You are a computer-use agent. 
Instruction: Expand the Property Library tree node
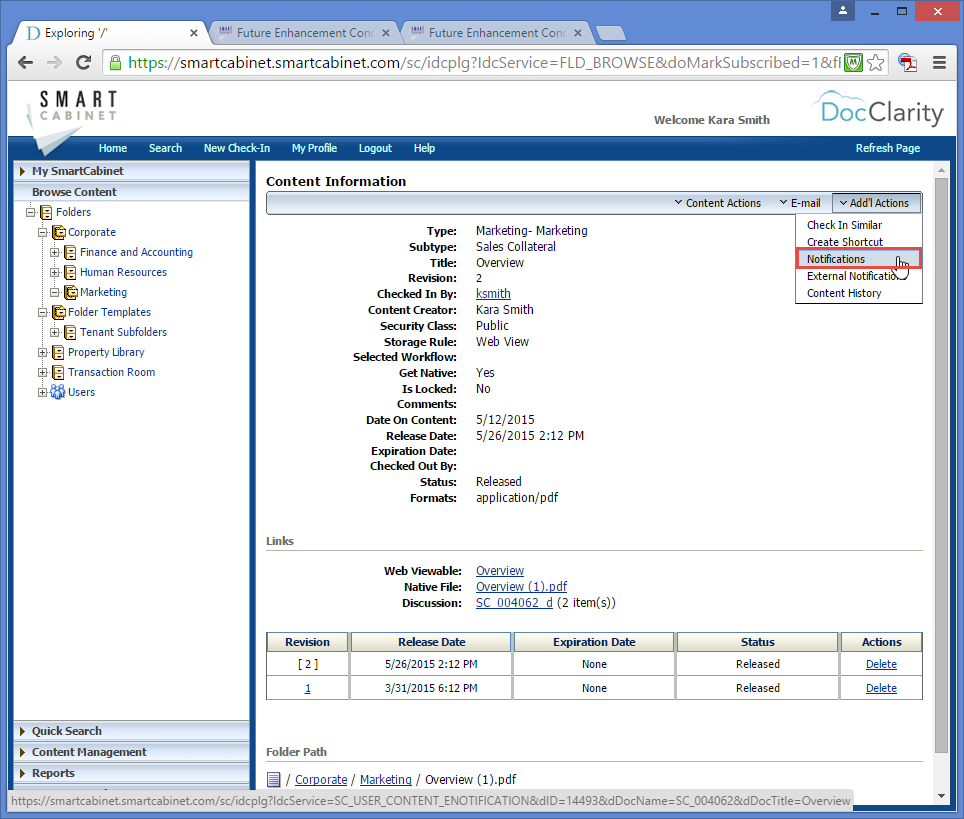(41, 352)
